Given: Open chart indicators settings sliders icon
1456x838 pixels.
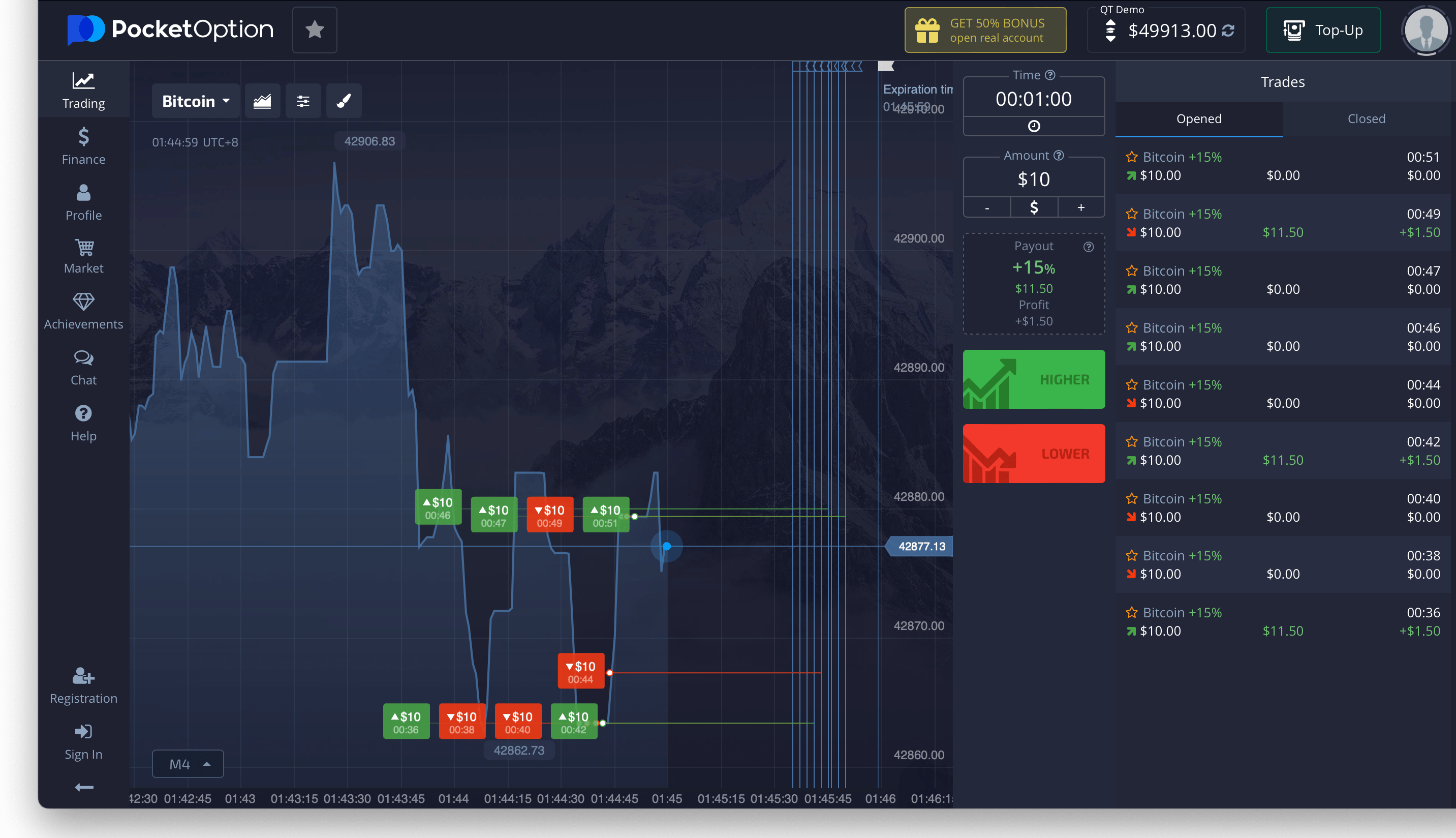Looking at the screenshot, I should 303,101.
